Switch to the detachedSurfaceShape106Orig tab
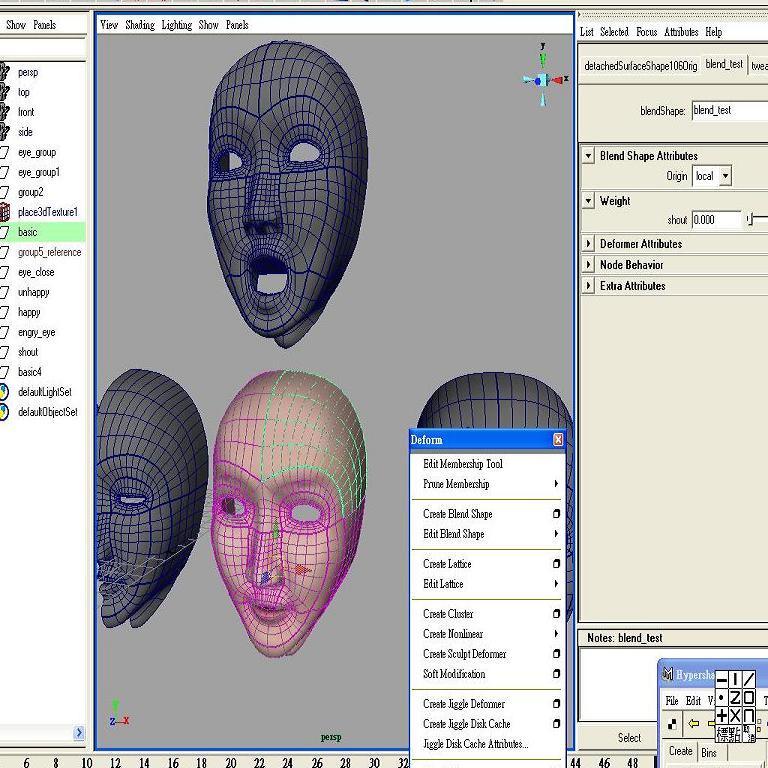768x768 pixels. pyautogui.click(x=641, y=66)
